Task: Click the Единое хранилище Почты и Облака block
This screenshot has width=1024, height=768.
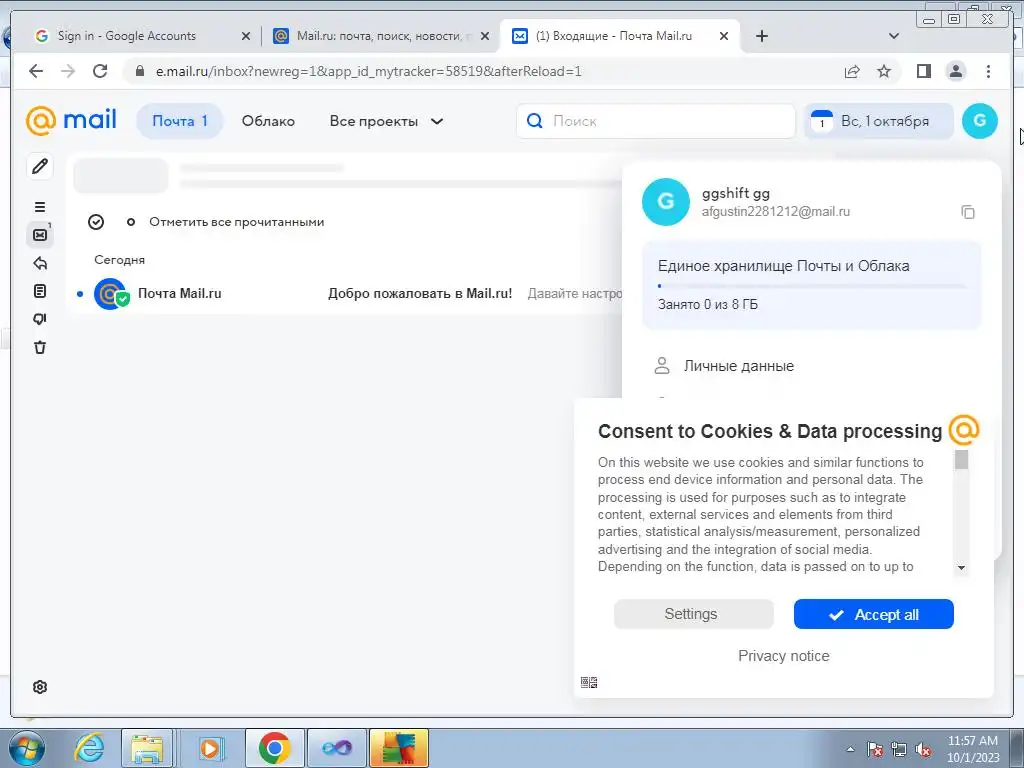Action: point(812,285)
